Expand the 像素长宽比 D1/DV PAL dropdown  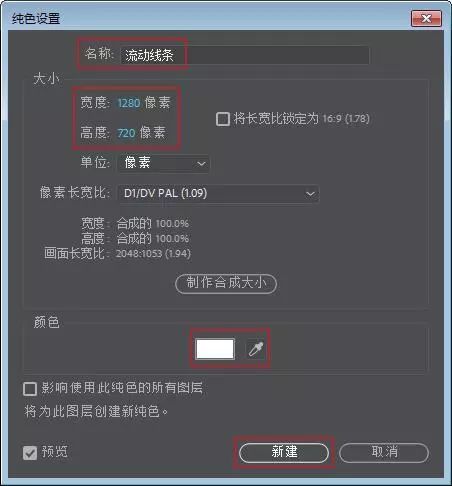coord(218,193)
